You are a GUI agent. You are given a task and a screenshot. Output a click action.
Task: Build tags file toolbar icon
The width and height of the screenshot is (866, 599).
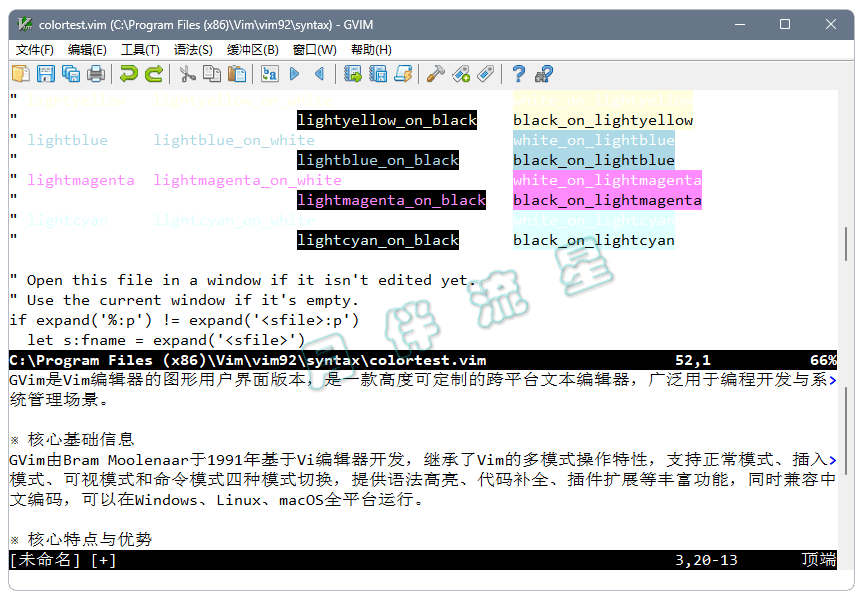pyautogui.click(x=461, y=73)
